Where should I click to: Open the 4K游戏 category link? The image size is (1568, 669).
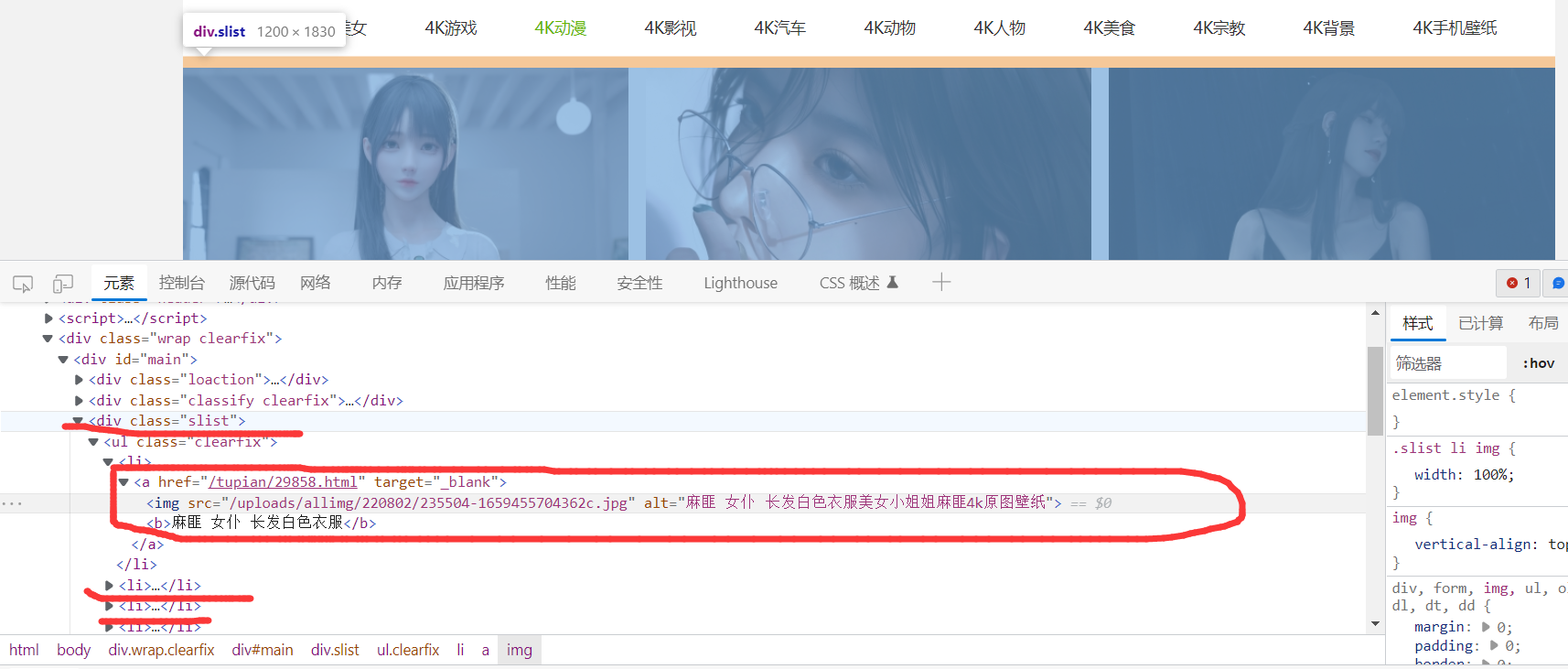point(451,28)
